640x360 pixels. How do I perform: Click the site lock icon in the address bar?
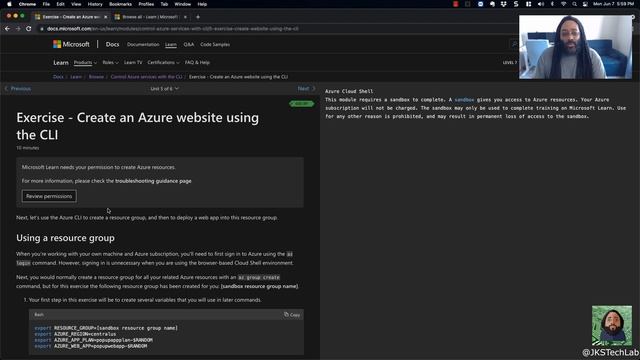coord(42,29)
